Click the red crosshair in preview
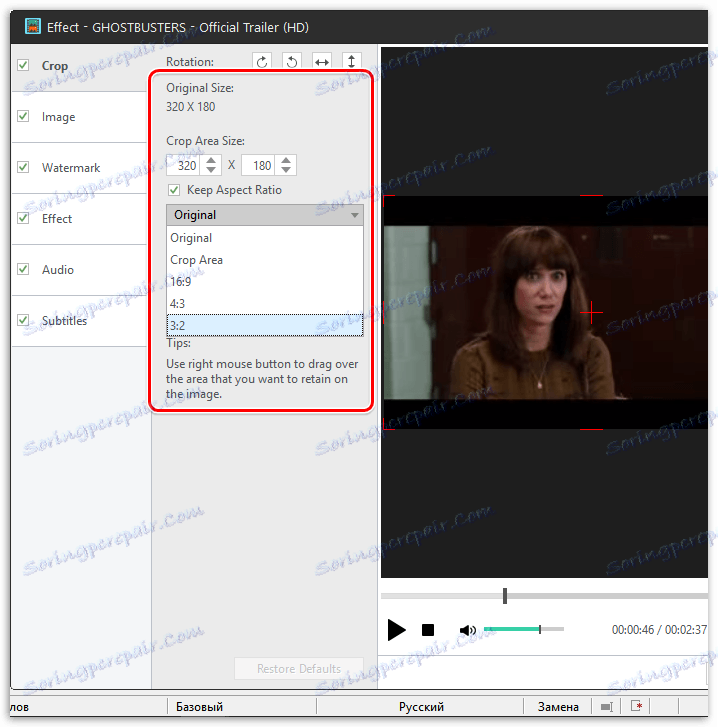This screenshot has width=718, height=727. click(x=591, y=312)
